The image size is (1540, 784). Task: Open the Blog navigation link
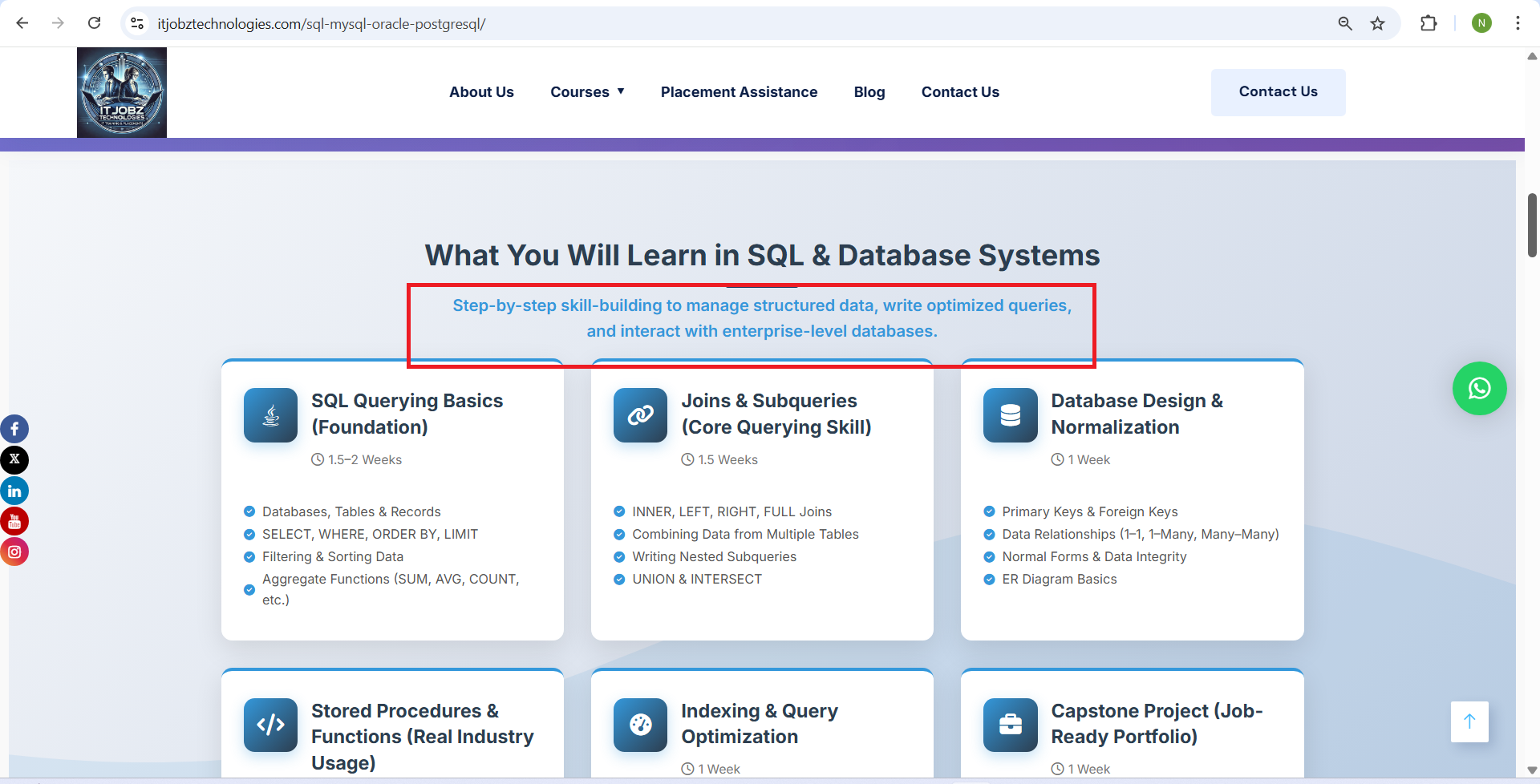click(869, 92)
